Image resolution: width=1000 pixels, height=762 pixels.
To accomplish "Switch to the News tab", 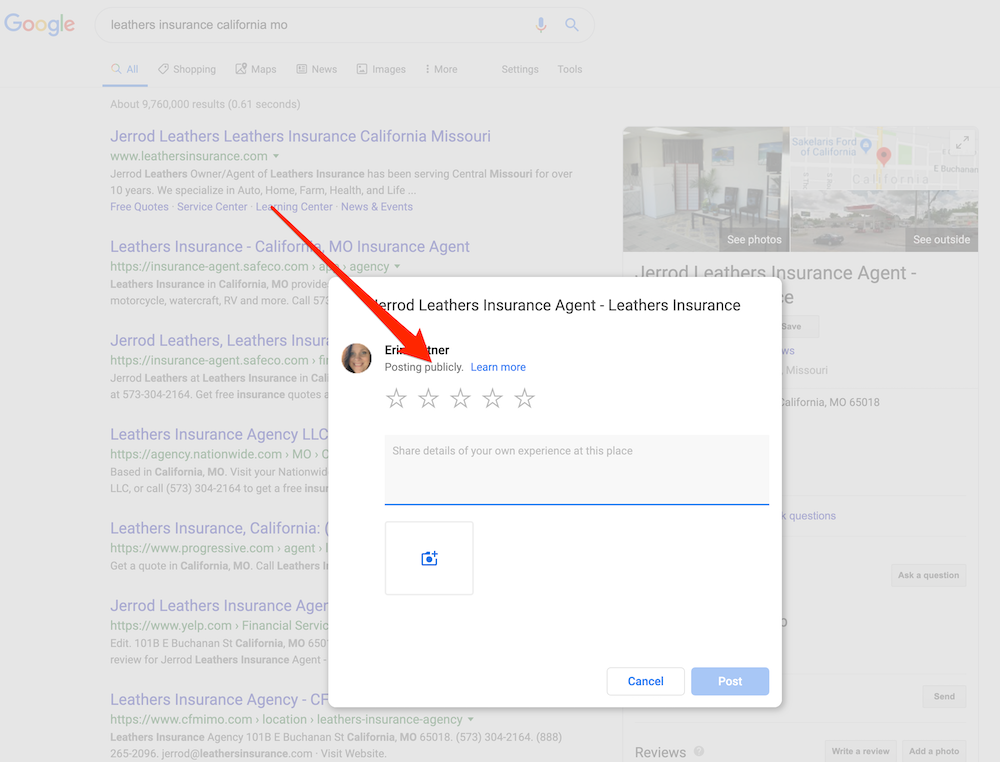I will [317, 69].
